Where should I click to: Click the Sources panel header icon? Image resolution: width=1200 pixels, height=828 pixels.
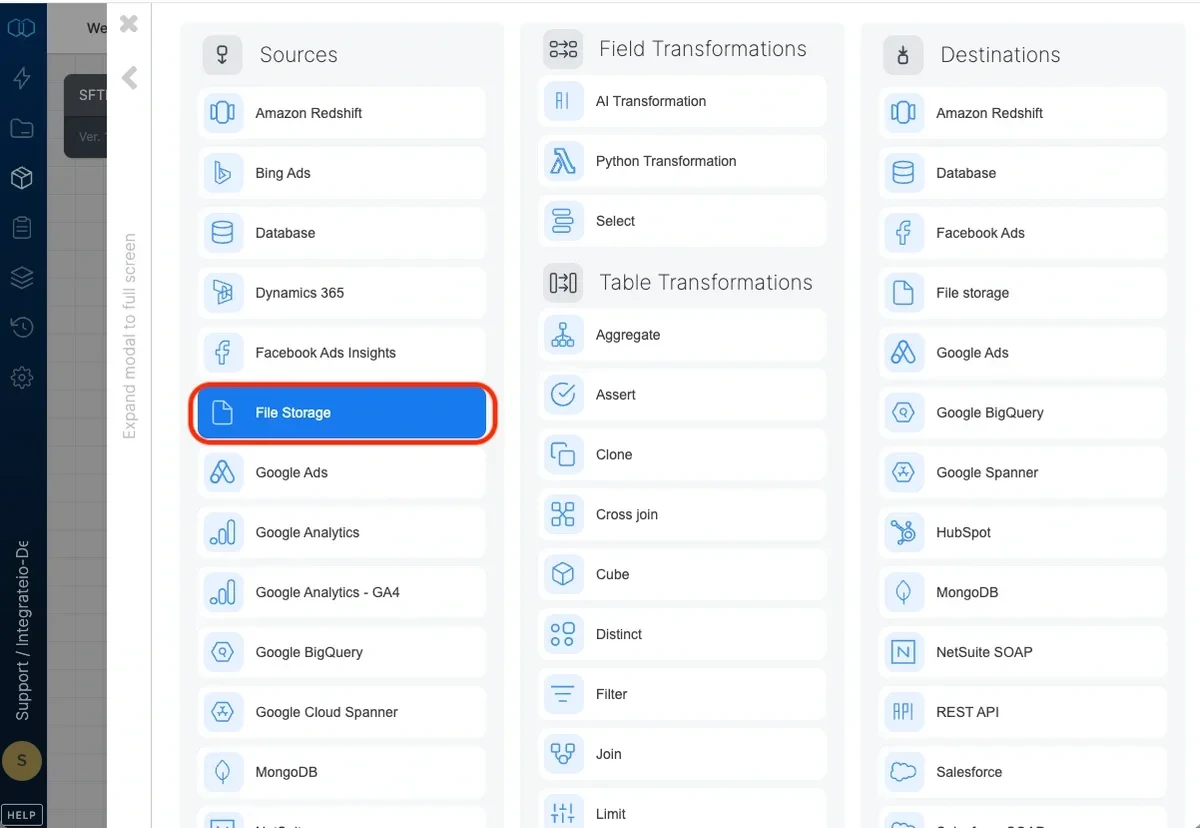[222, 55]
